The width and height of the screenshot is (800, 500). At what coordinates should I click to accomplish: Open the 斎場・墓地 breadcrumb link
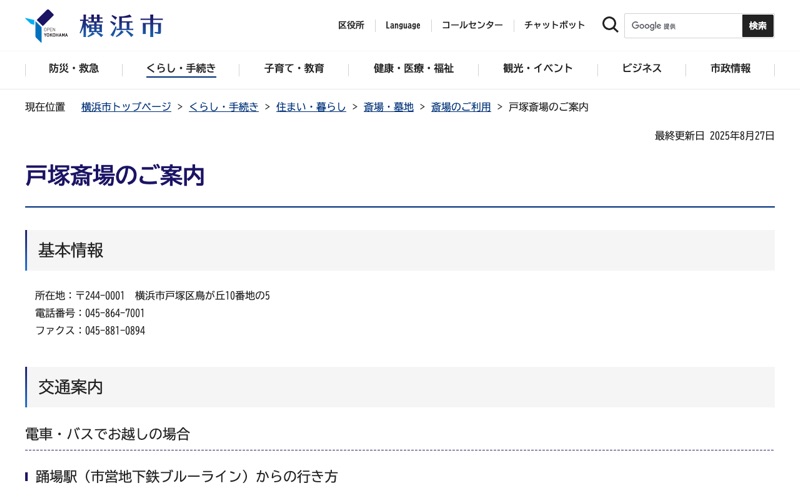(388, 107)
